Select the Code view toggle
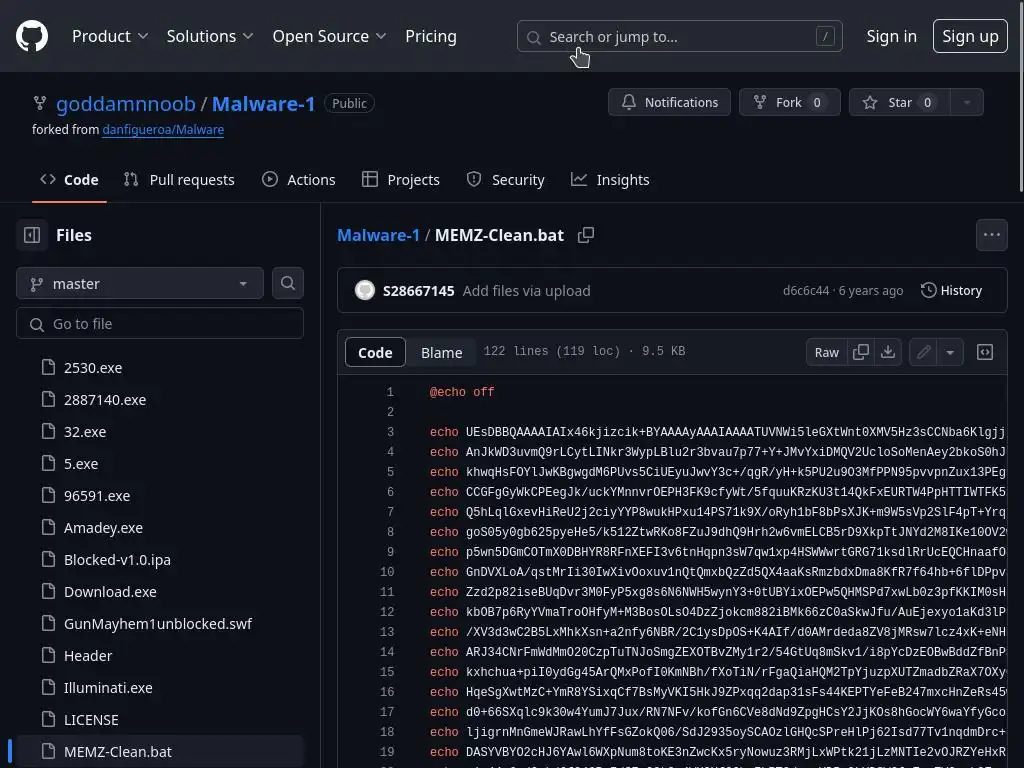Image resolution: width=1024 pixels, height=768 pixels. 375,352
